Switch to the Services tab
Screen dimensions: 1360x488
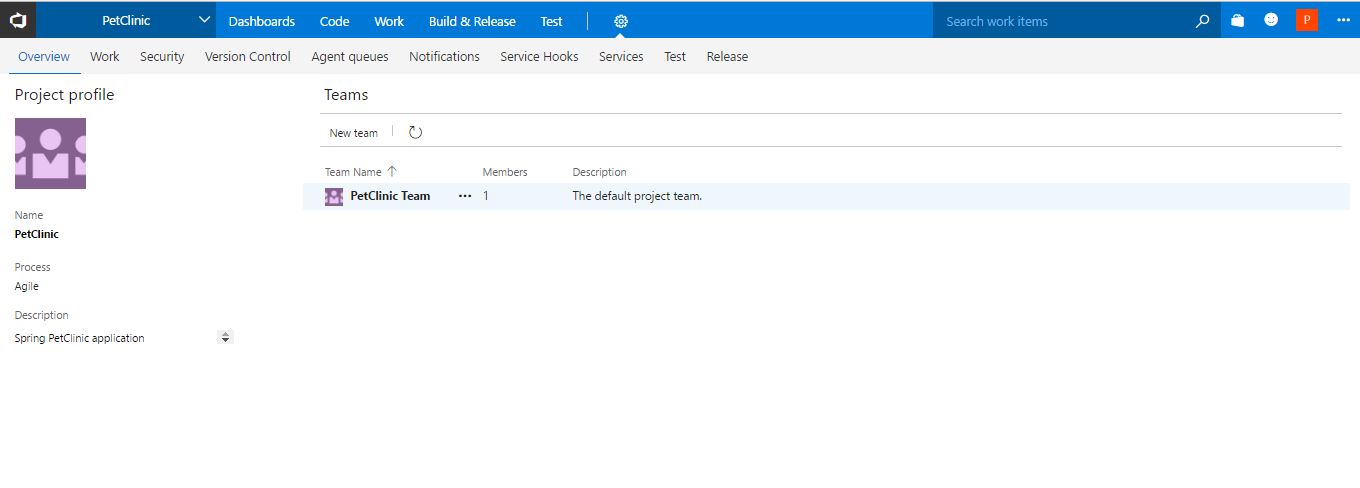(621, 56)
